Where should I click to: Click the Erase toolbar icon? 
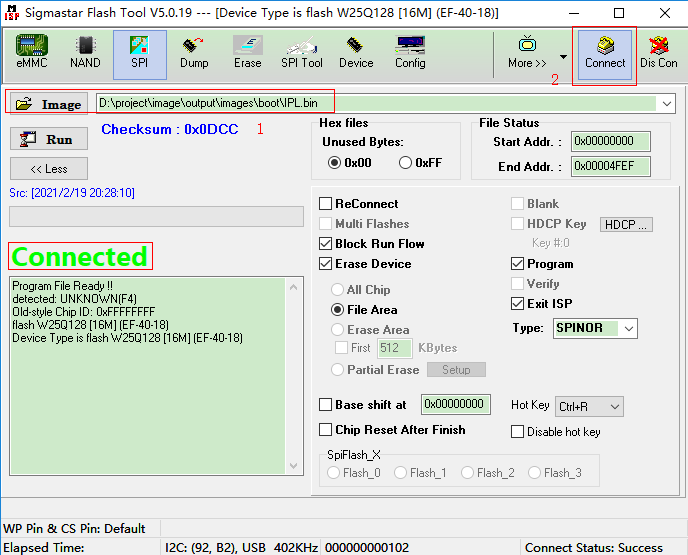point(248,52)
